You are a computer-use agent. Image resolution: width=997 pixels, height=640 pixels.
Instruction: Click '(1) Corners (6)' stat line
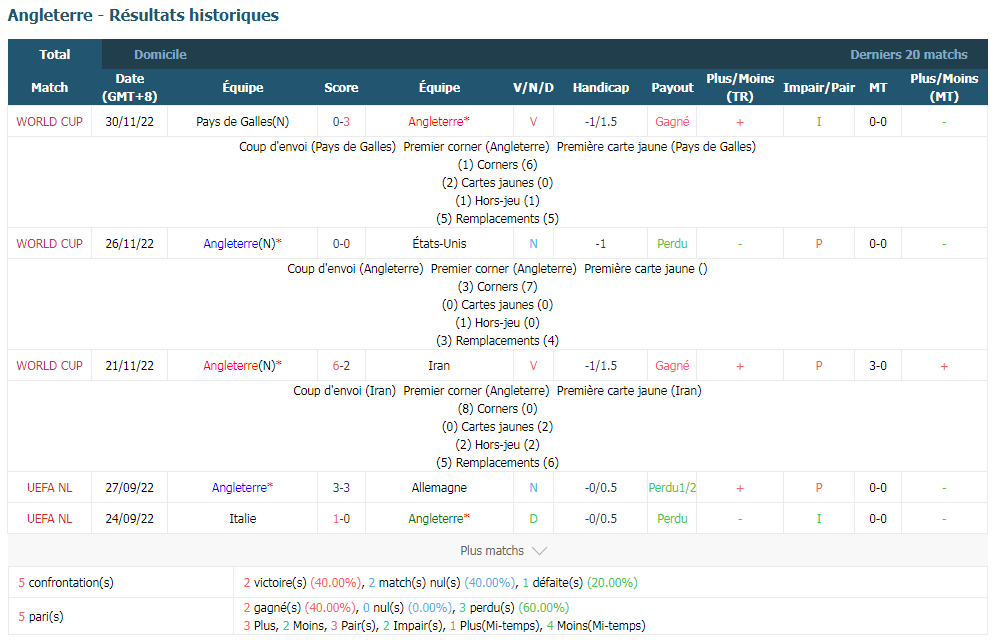coord(498,165)
